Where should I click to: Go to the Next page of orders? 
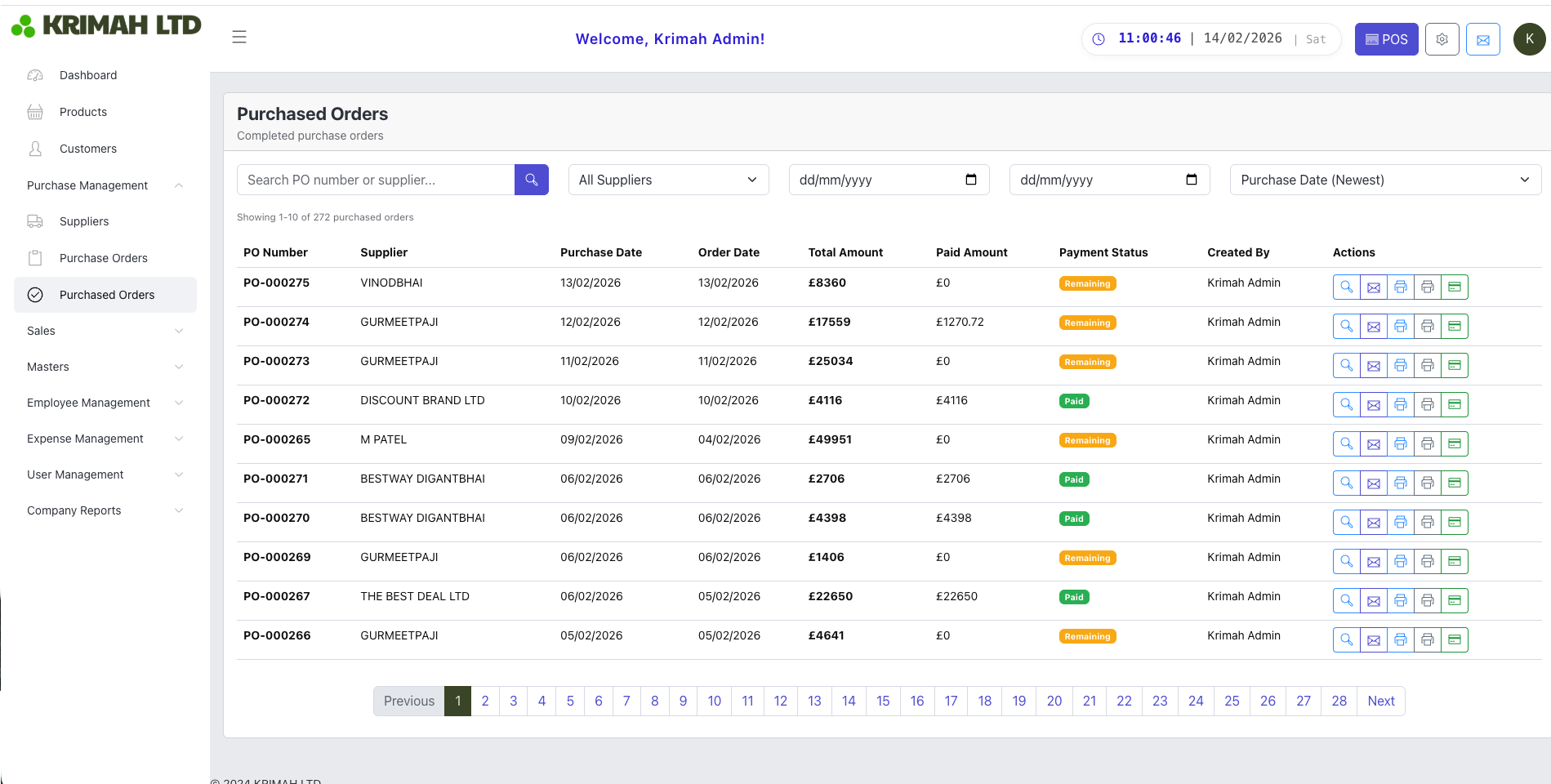(1380, 701)
